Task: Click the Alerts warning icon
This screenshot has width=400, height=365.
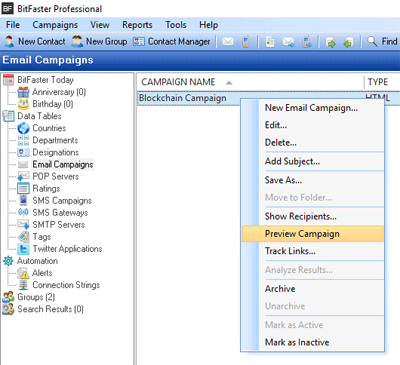Action: pyautogui.click(x=23, y=273)
